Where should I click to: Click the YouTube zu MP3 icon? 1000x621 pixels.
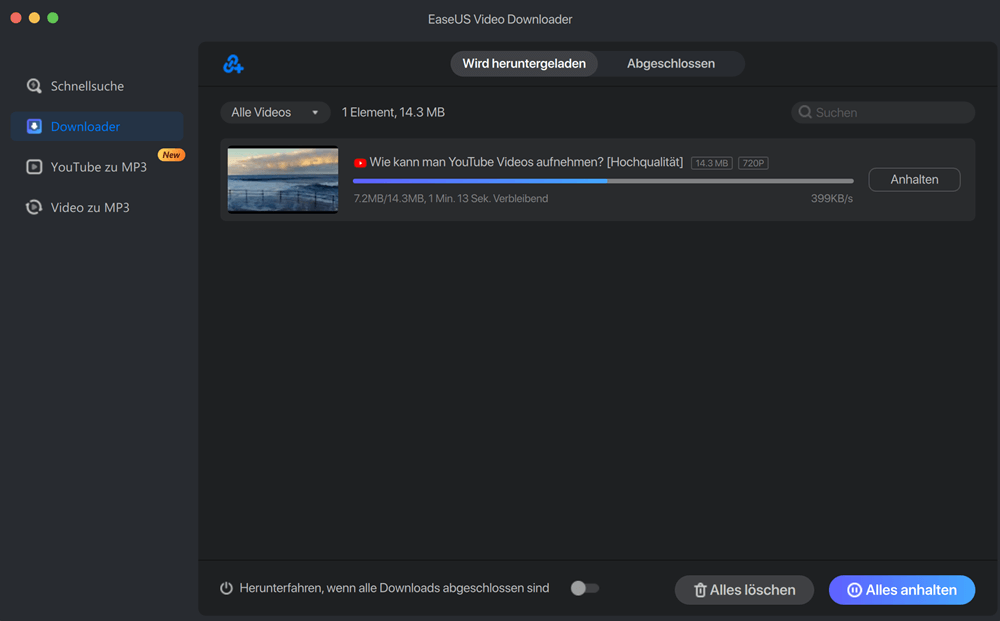pos(34,167)
